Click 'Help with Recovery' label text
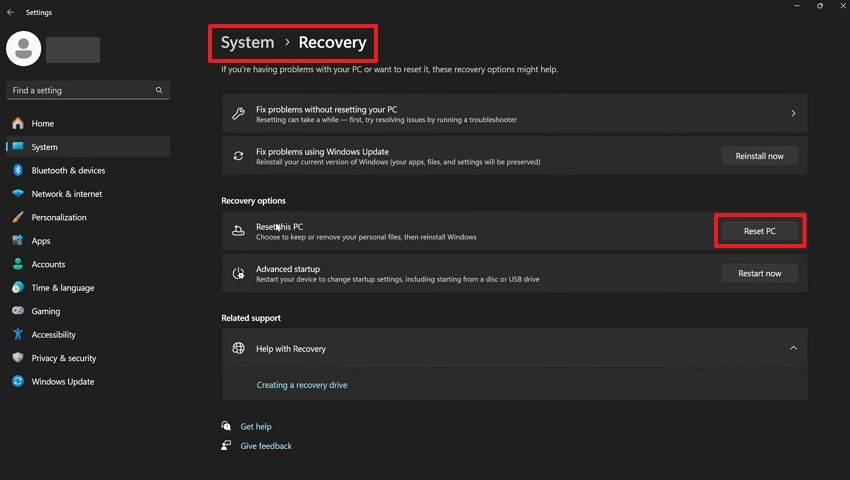 coord(291,349)
